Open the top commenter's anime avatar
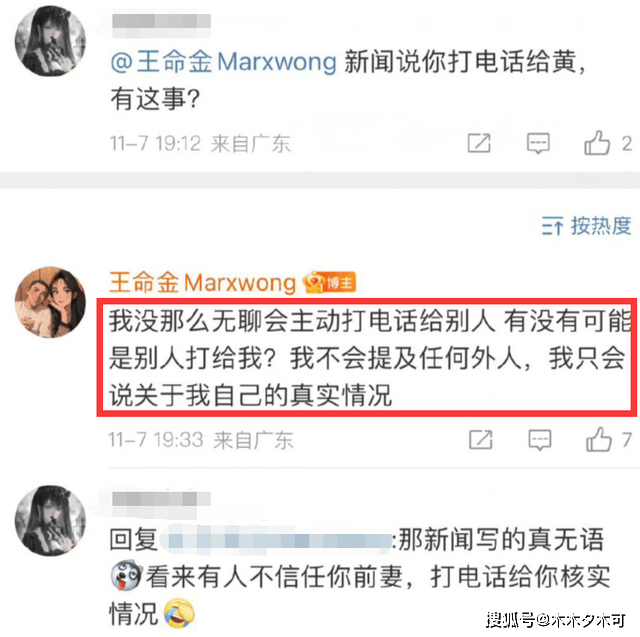 [x=50, y=41]
